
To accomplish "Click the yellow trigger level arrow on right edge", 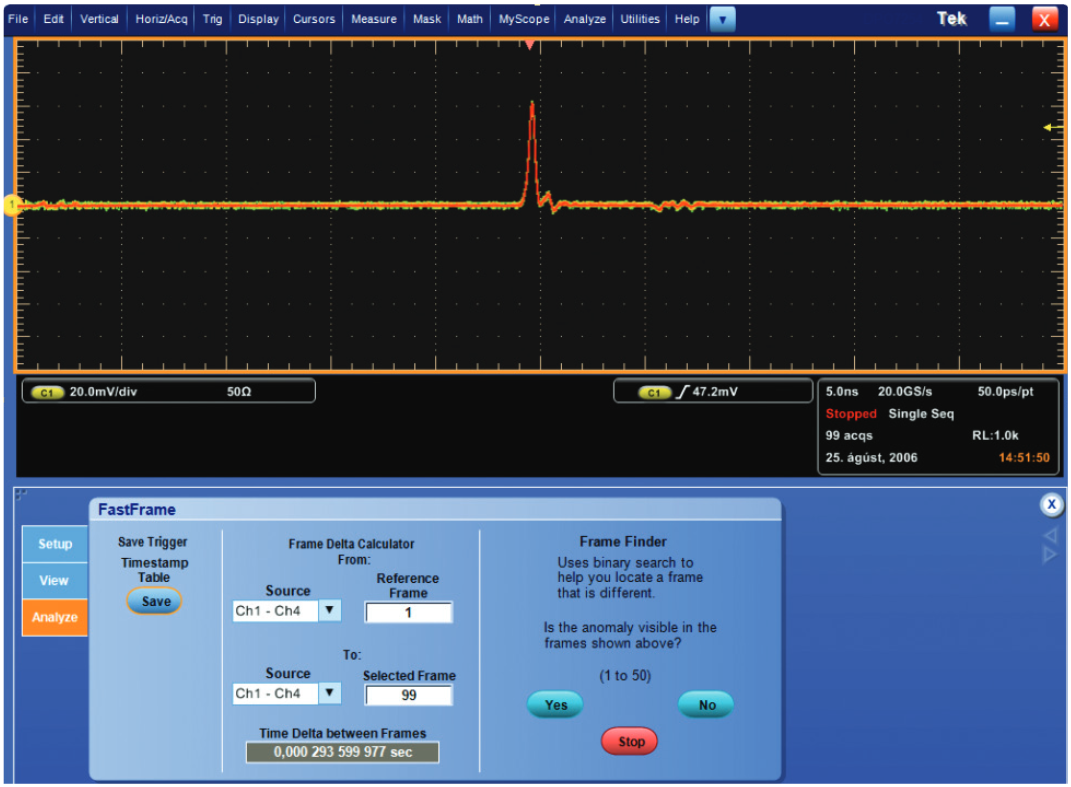I will tap(1048, 127).
